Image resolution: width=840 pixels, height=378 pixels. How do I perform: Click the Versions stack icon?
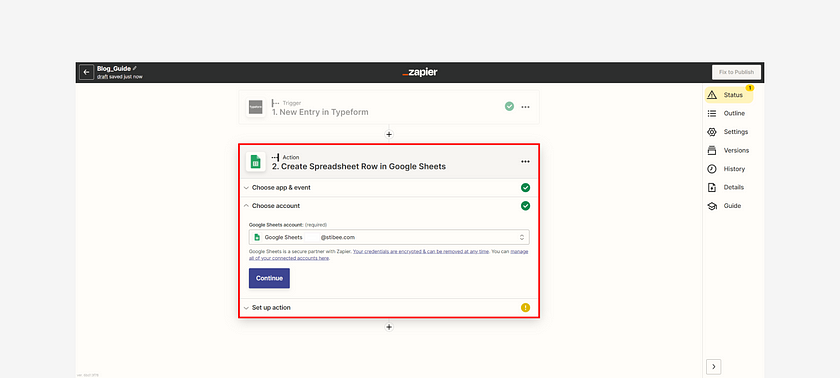pyautogui.click(x=712, y=150)
